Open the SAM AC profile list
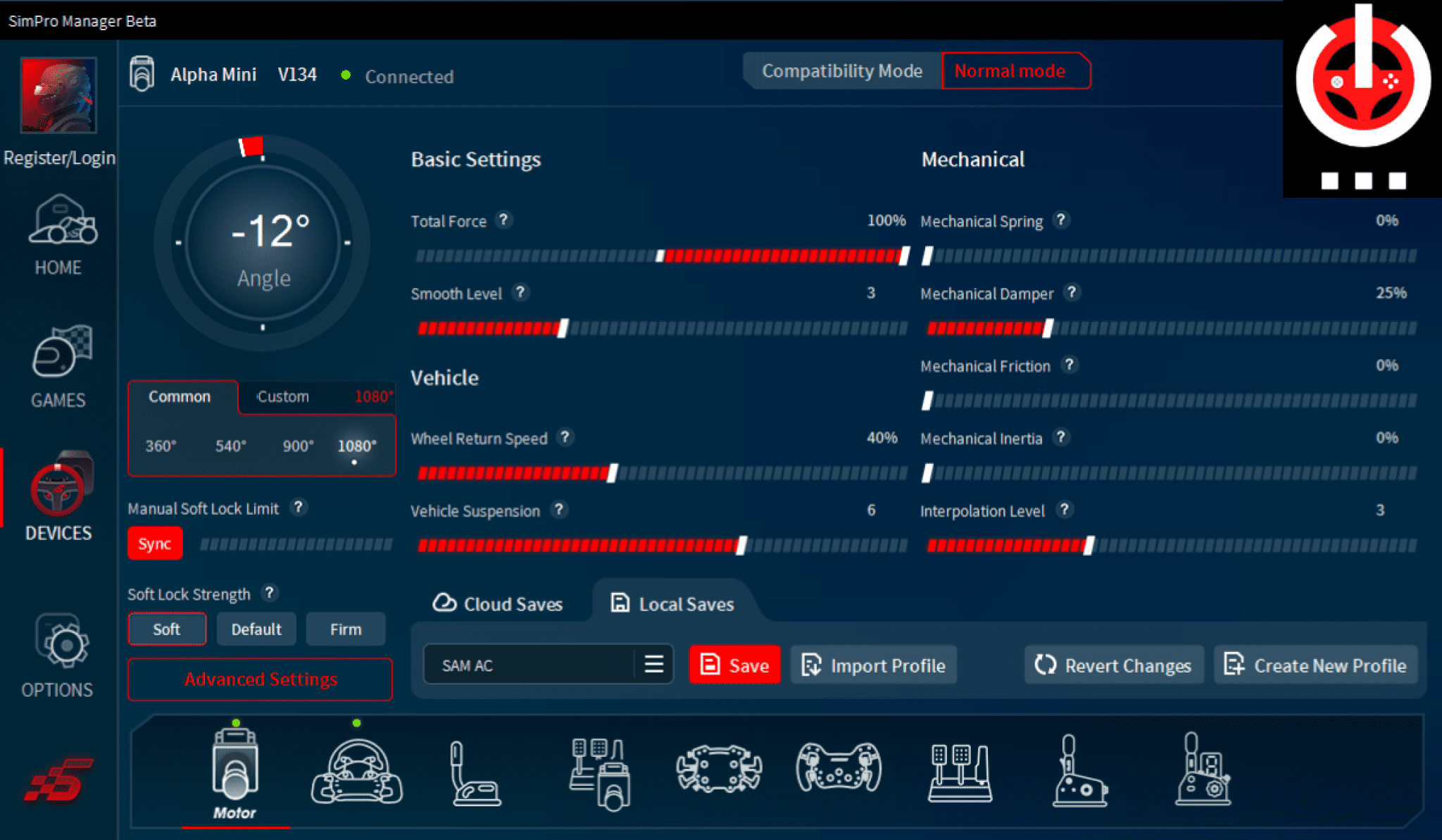The height and width of the screenshot is (840, 1442). point(654,664)
